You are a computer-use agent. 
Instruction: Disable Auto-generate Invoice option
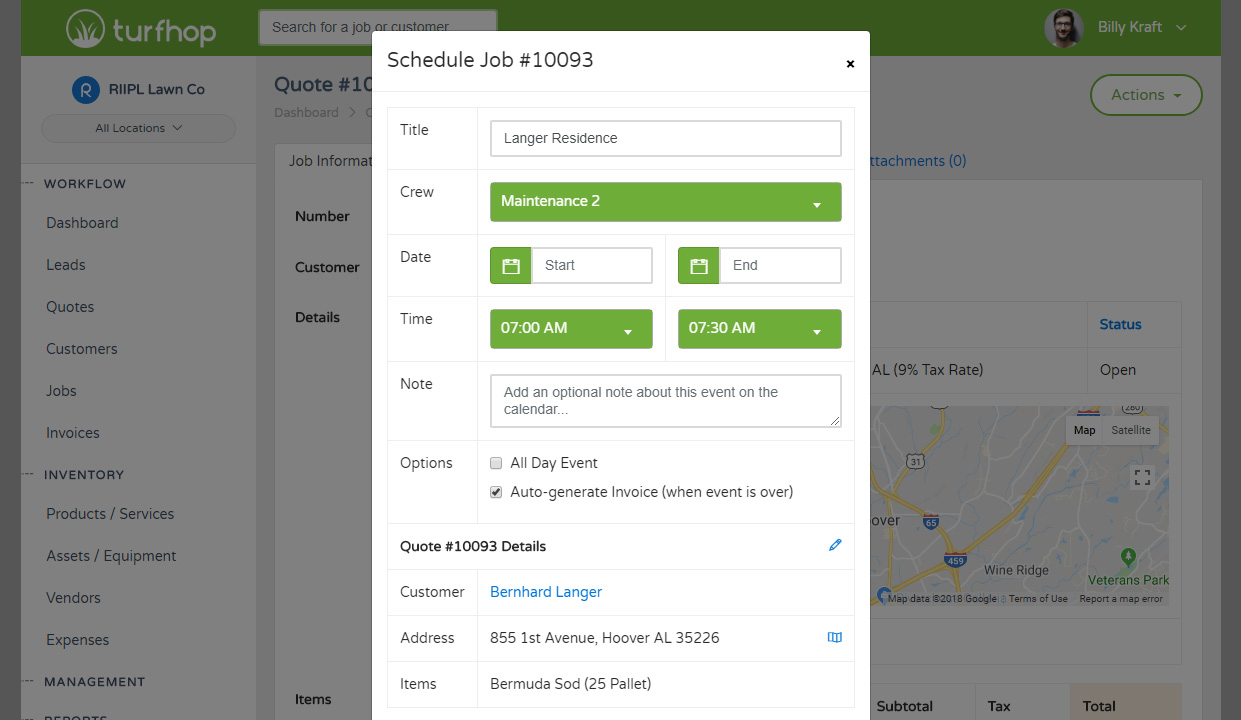[496, 491]
